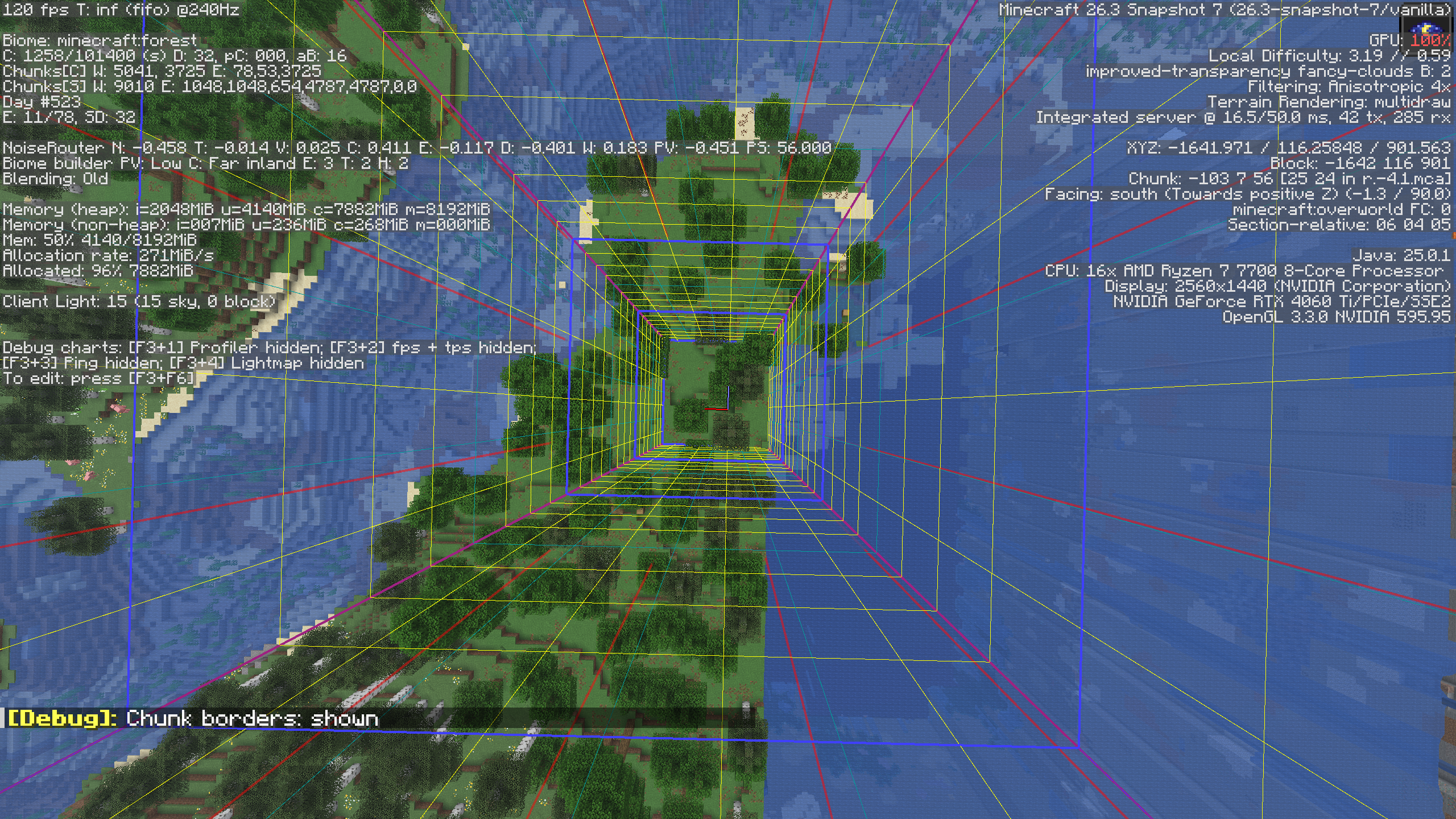Viewport: 1456px width, 819px height.
Task: Click the "Chunk: -103 7 56" line
Action: 1290,179
